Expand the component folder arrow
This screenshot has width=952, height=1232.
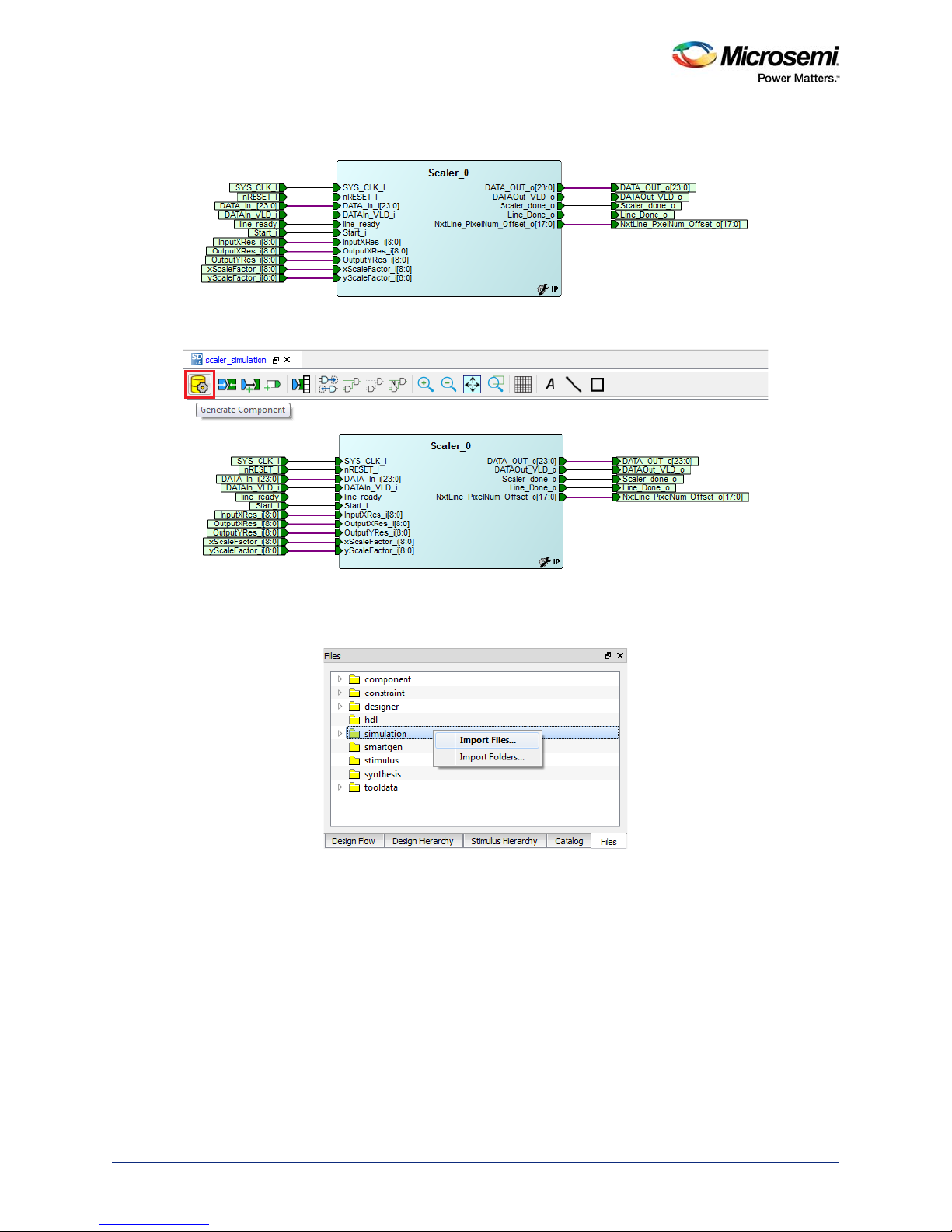340,679
